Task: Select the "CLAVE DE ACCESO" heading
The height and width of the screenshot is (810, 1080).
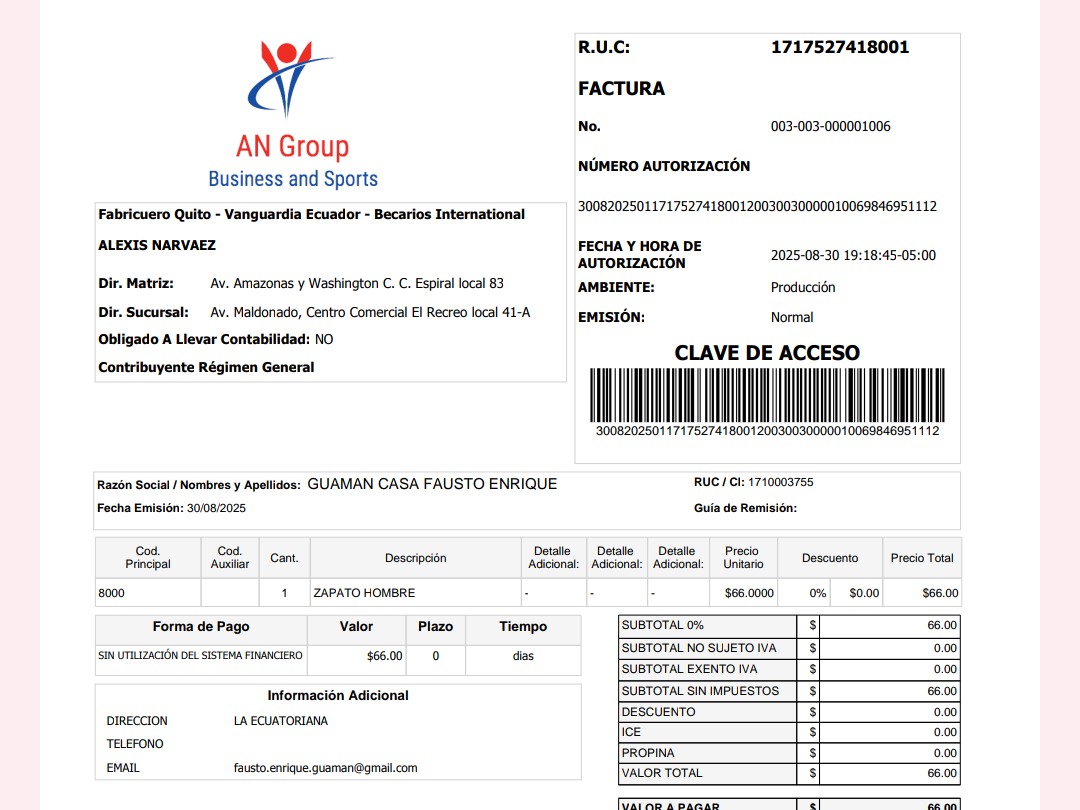Action: pyautogui.click(x=767, y=353)
